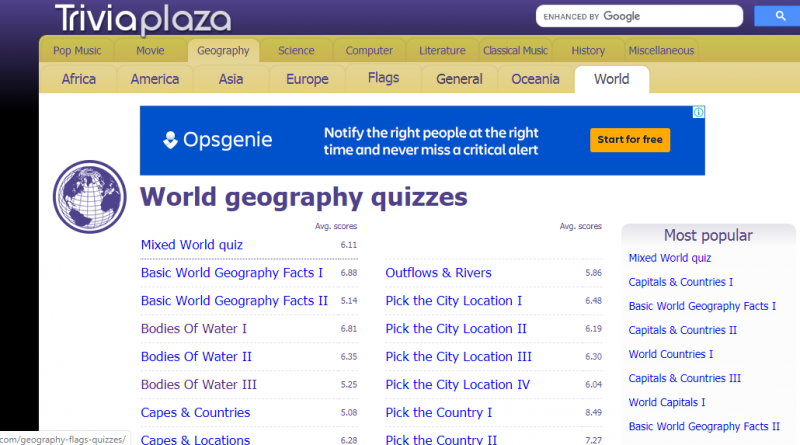Viewport: 800px width, 445px height.
Task: Open the Classical Music category tab
Action: 515,51
